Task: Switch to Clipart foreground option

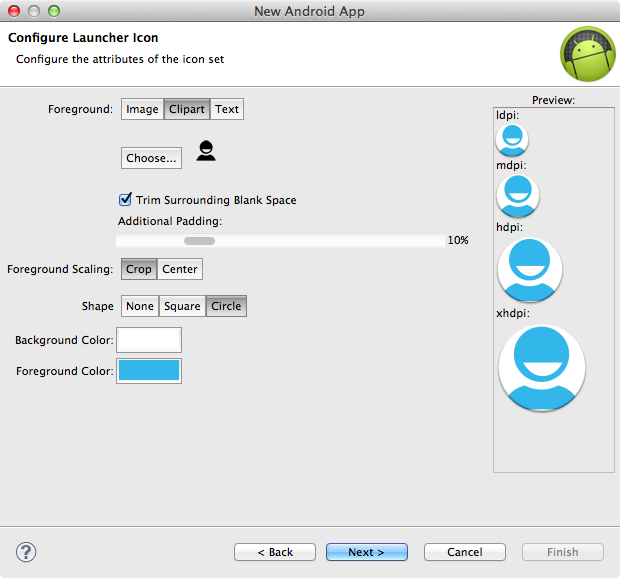Action: click(x=187, y=109)
